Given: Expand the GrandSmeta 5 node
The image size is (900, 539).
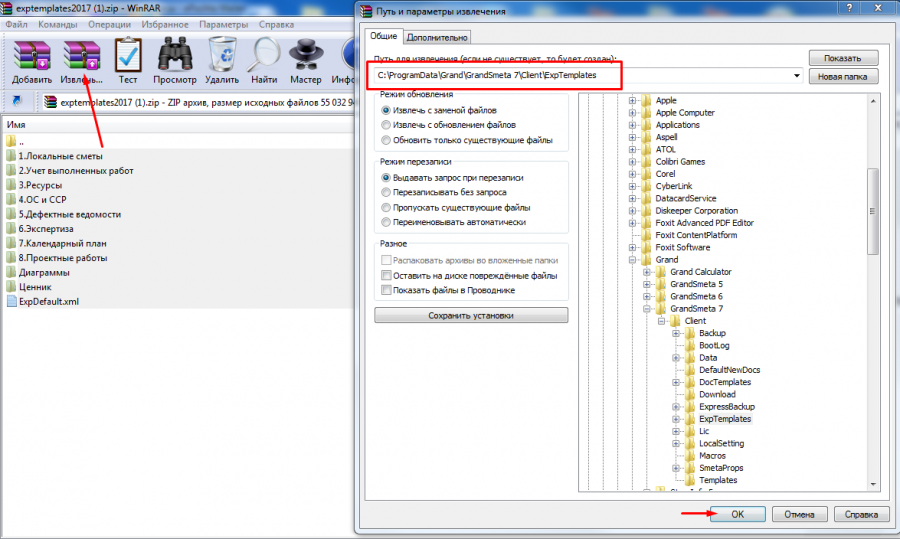Looking at the screenshot, I should [x=647, y=284].
